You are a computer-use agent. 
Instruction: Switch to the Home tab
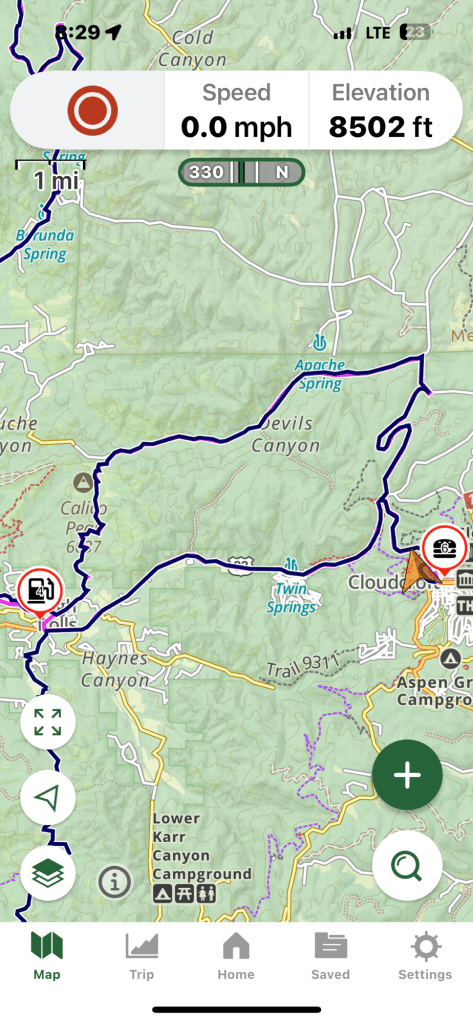click(236, 956)
